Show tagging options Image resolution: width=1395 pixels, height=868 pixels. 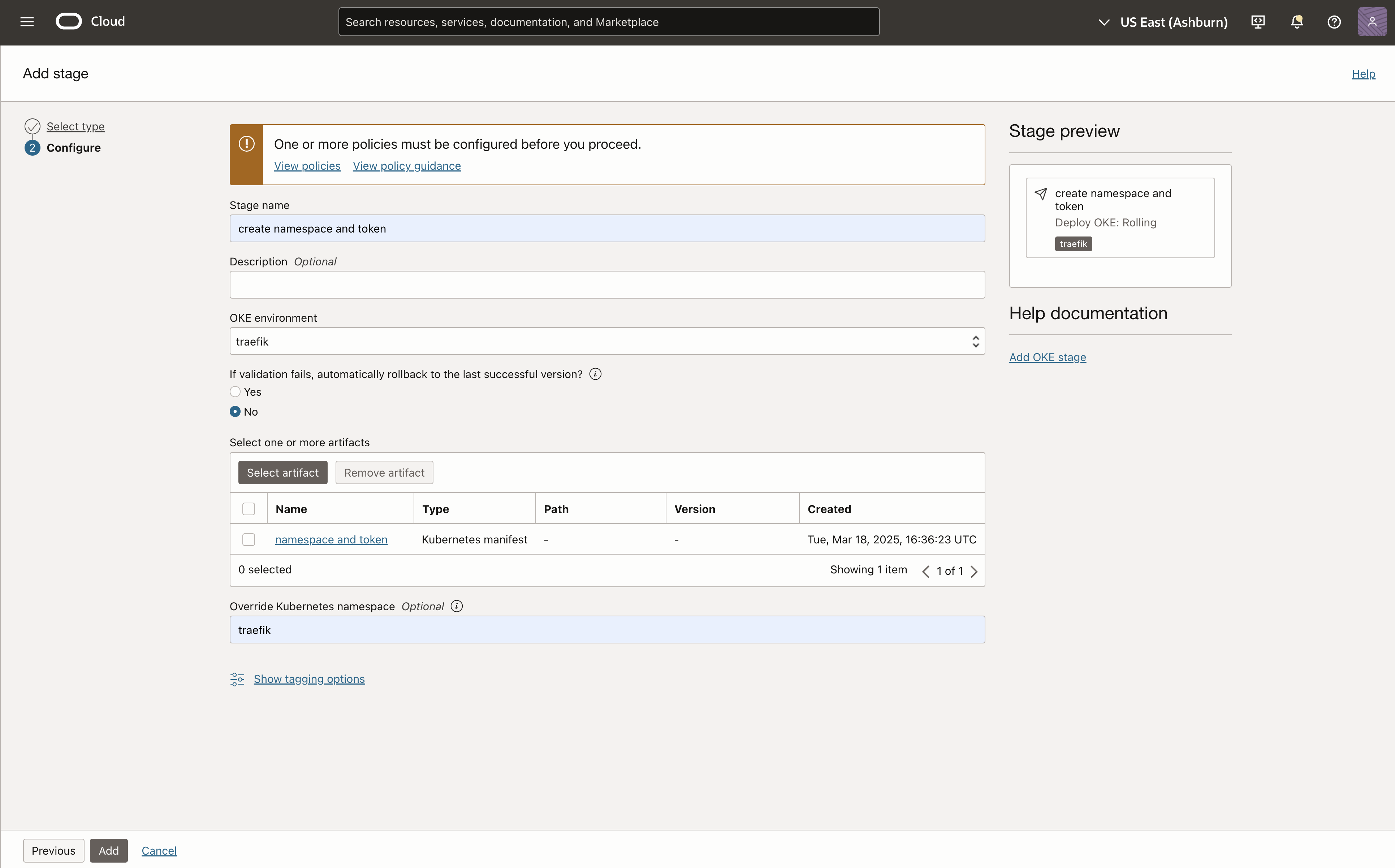[x=309, y=679]
